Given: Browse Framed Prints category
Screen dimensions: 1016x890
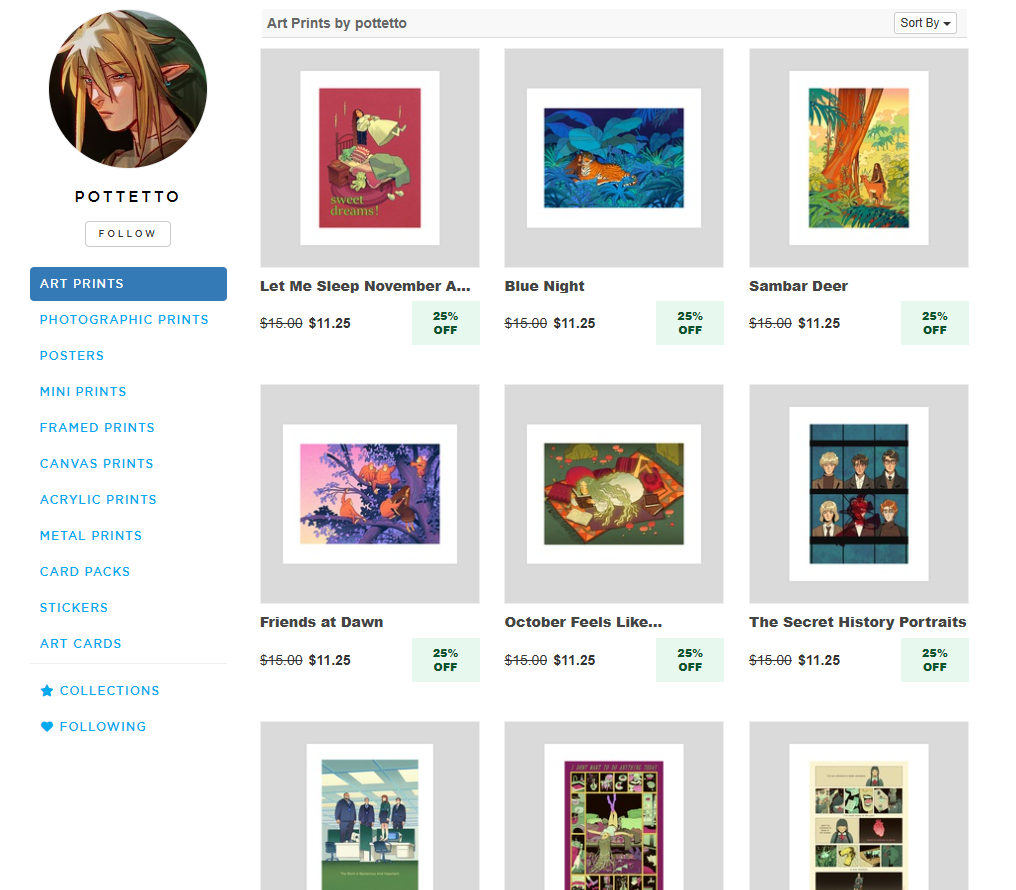Looking at the screenshot, I should [97, 428].
